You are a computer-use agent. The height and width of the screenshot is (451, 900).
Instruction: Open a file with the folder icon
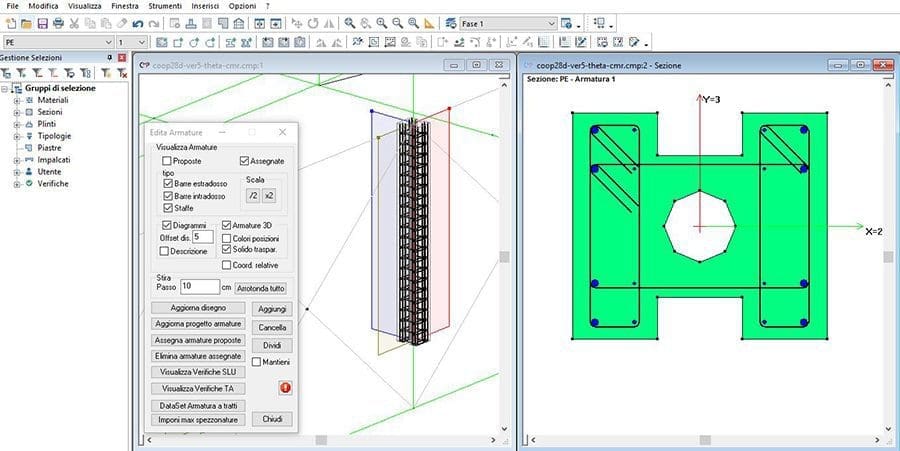point(26,24)
